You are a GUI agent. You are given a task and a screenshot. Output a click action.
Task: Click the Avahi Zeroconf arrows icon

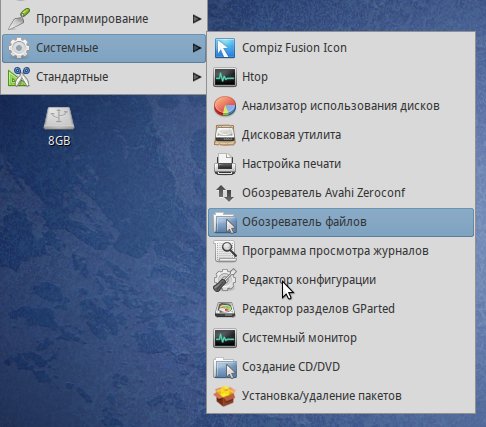(x=225, y=193)
